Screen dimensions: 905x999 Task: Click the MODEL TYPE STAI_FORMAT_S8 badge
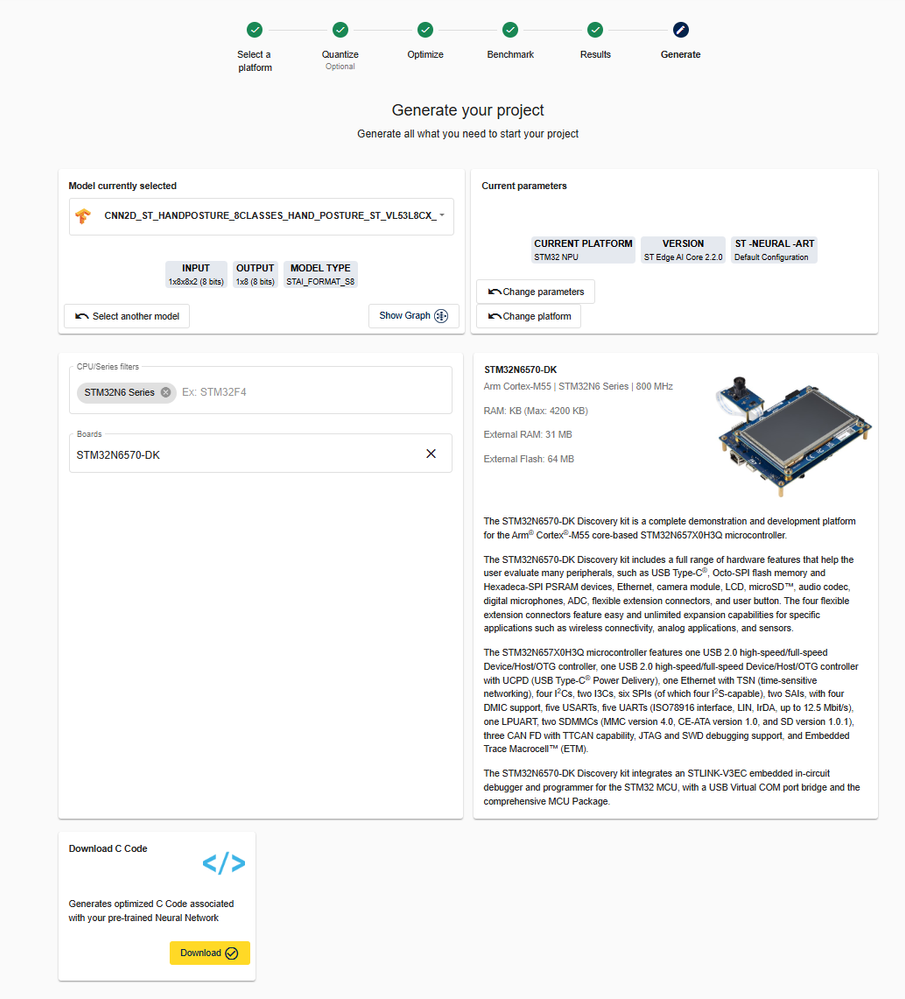click(321, 275)
